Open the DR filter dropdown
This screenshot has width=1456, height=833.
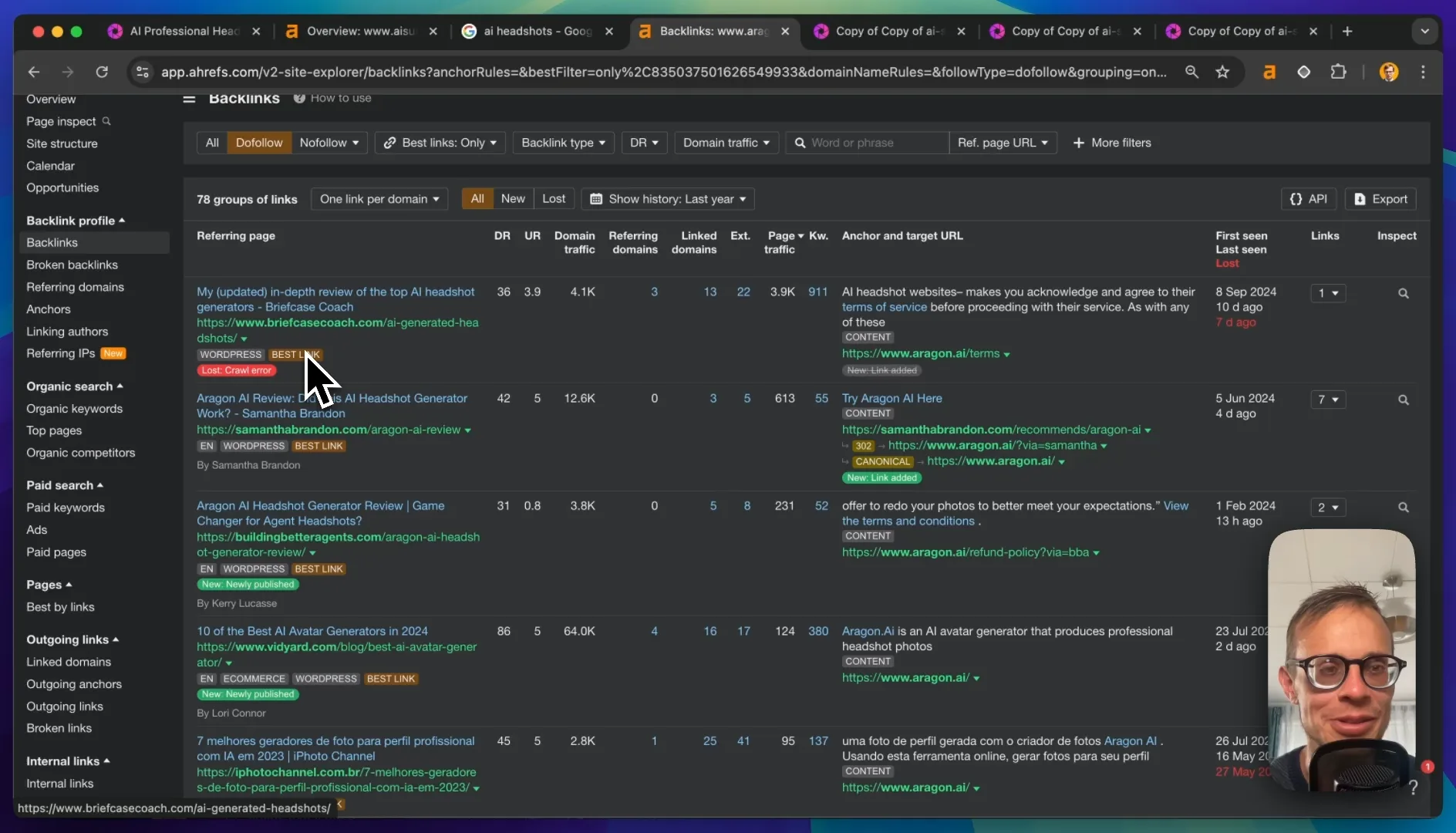[644, 143]
